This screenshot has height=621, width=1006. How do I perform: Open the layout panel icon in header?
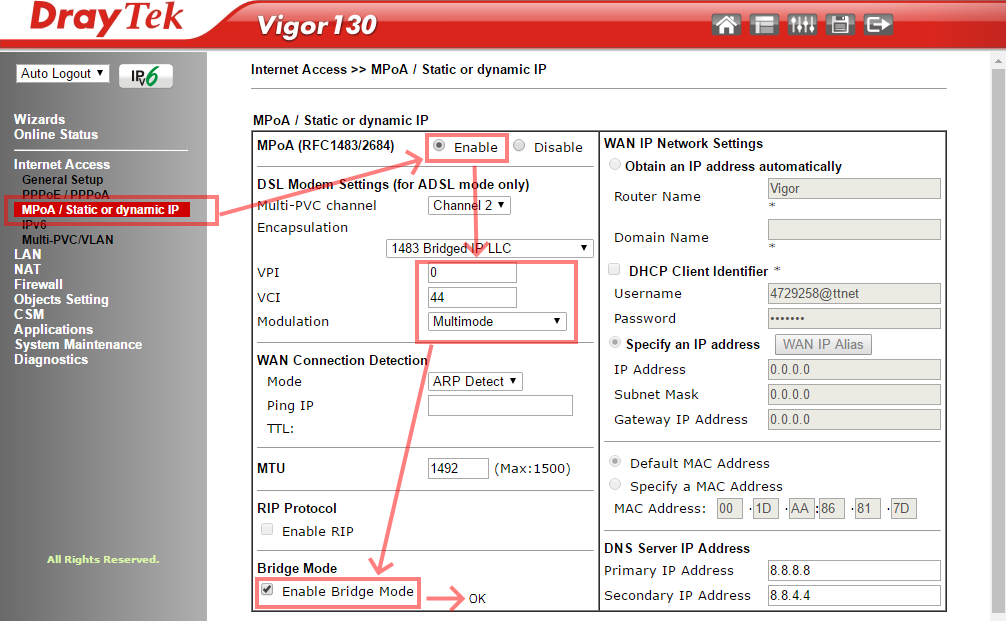tap(765, 24)
